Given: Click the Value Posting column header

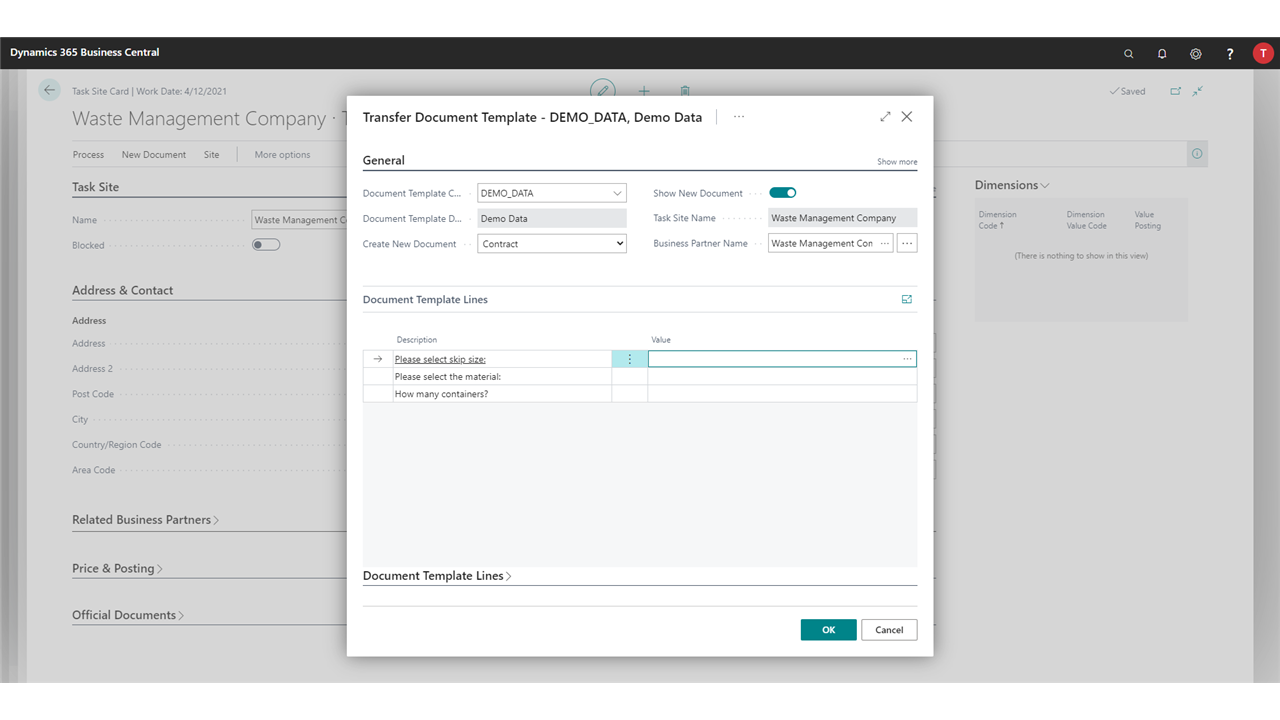Looking at the screenshot, I should (x=1147, y=220).
